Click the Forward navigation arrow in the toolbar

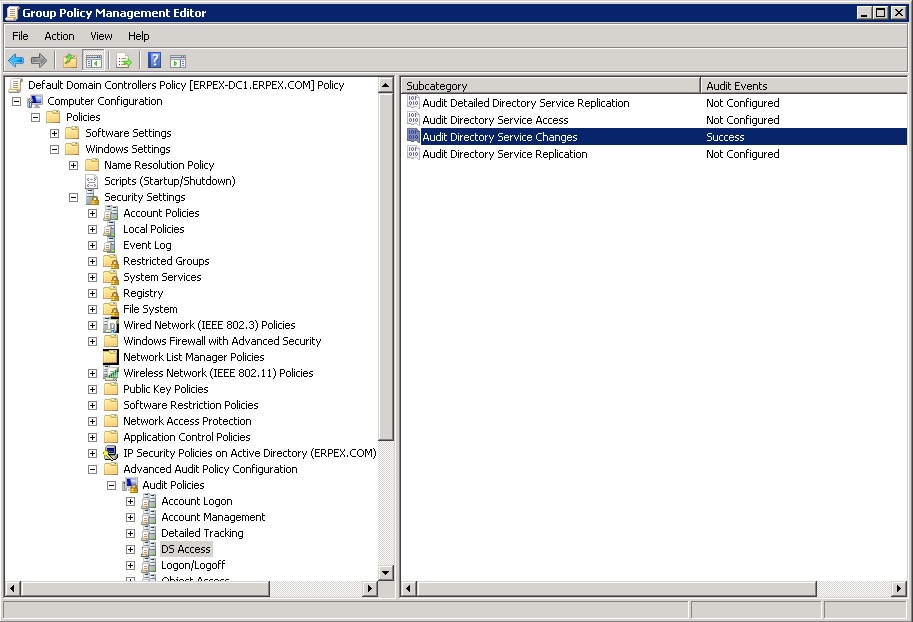(x=38, y=60)
